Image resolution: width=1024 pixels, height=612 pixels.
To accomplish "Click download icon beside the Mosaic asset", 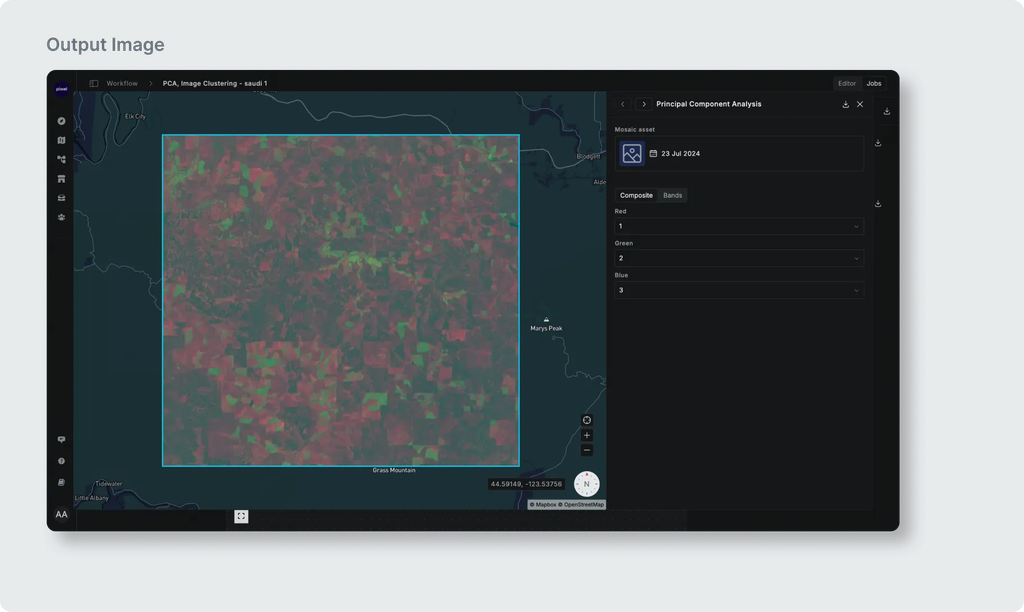I will pos(878,143).
